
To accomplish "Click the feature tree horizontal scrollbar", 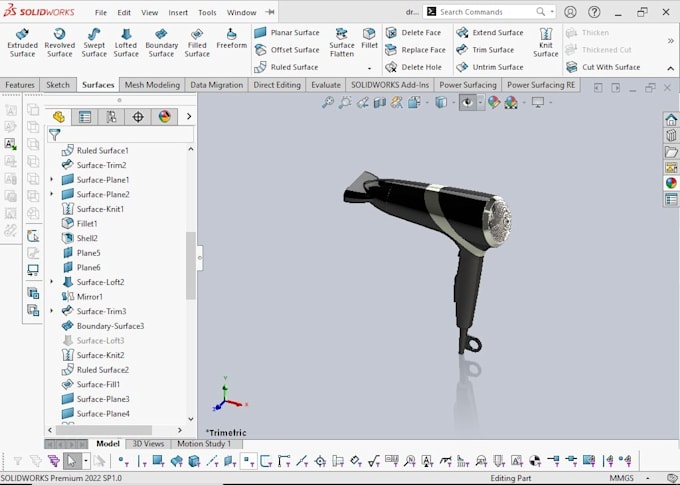I will [104, 430].
